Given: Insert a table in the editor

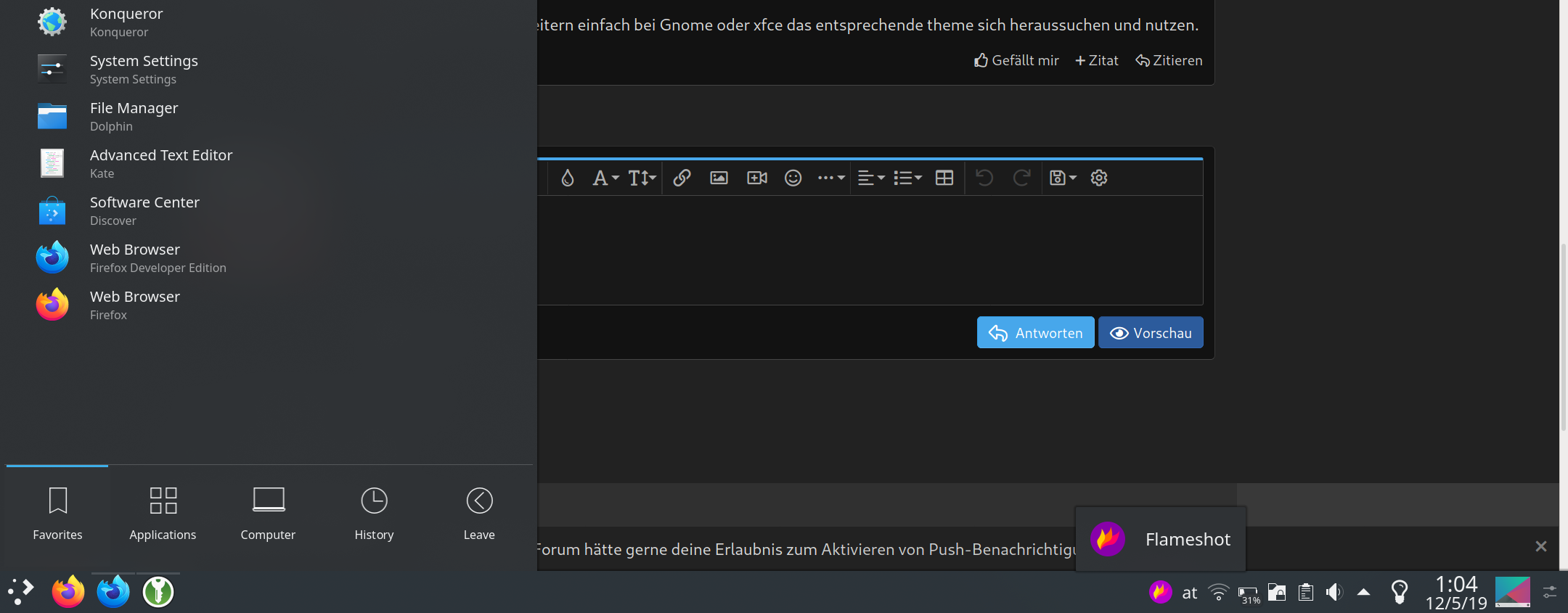Looking at the screenshot, I should click(944, 178).
